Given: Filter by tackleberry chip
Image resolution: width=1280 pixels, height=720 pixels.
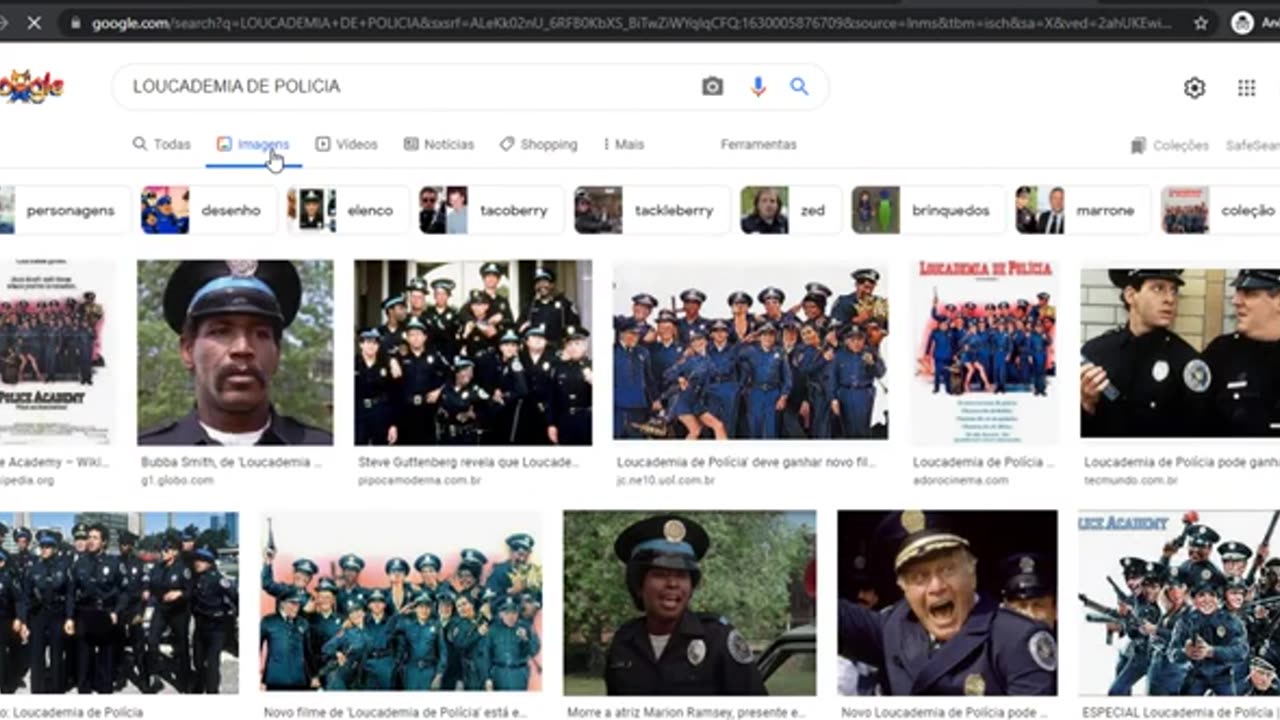Looking at the screenshot, I should [651, 210].
